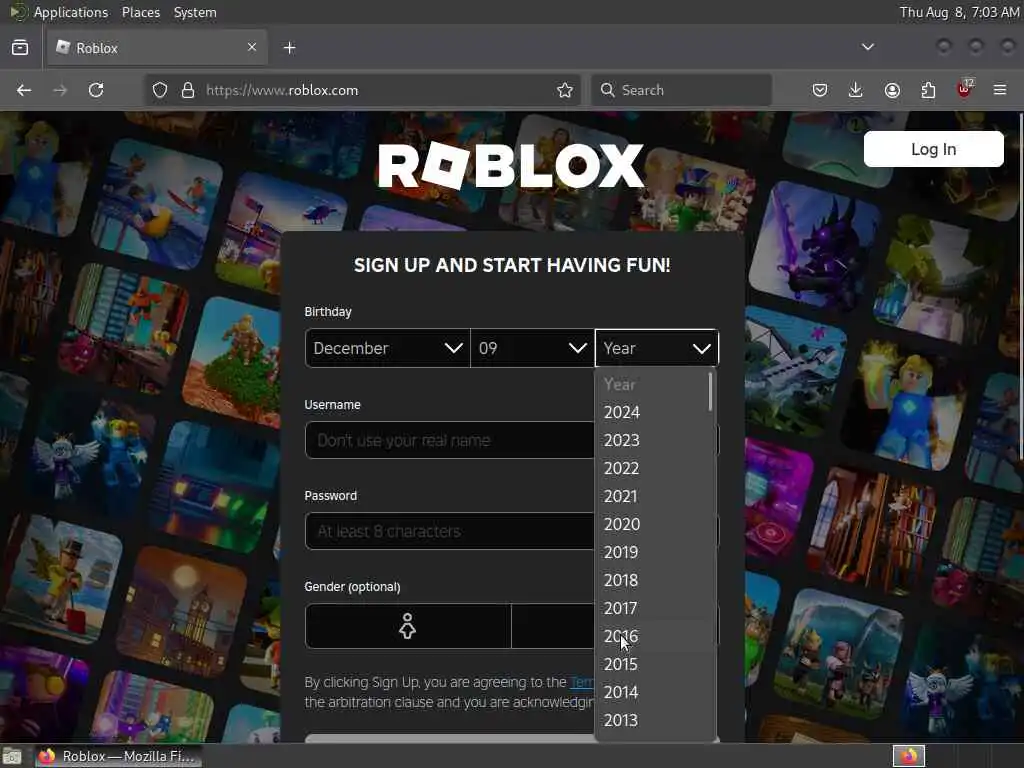
Task: Open the Firefox hamburger menu
Action: 1000,90
